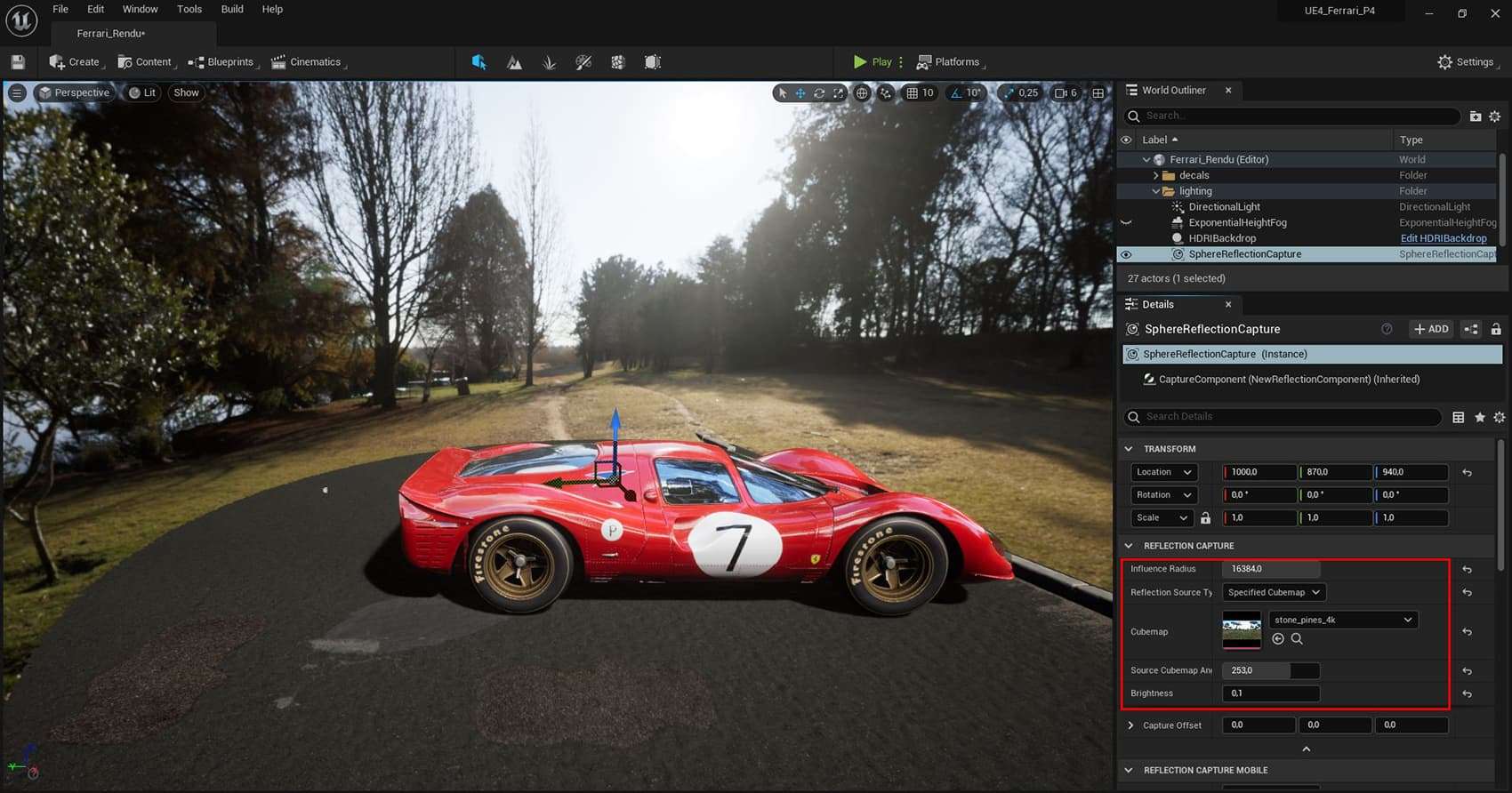1512x793 pixels.
Task: Open the Lit view mode menu
Action: [142, 92]
